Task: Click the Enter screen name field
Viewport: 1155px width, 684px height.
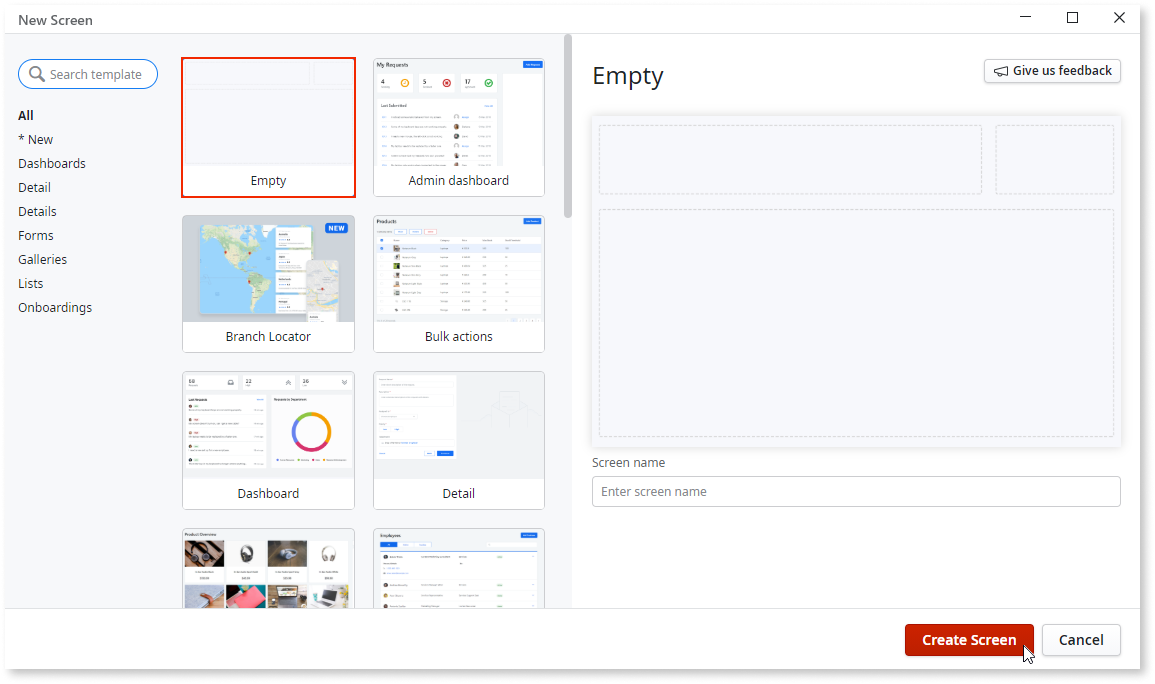Action: [x=856, y=491]
